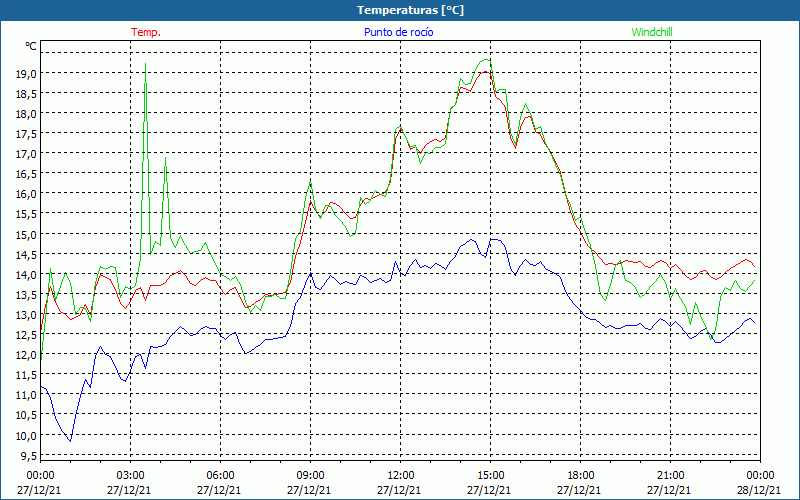
Task: Click the '10,5' y-axis label
Action: coord(27,415)
